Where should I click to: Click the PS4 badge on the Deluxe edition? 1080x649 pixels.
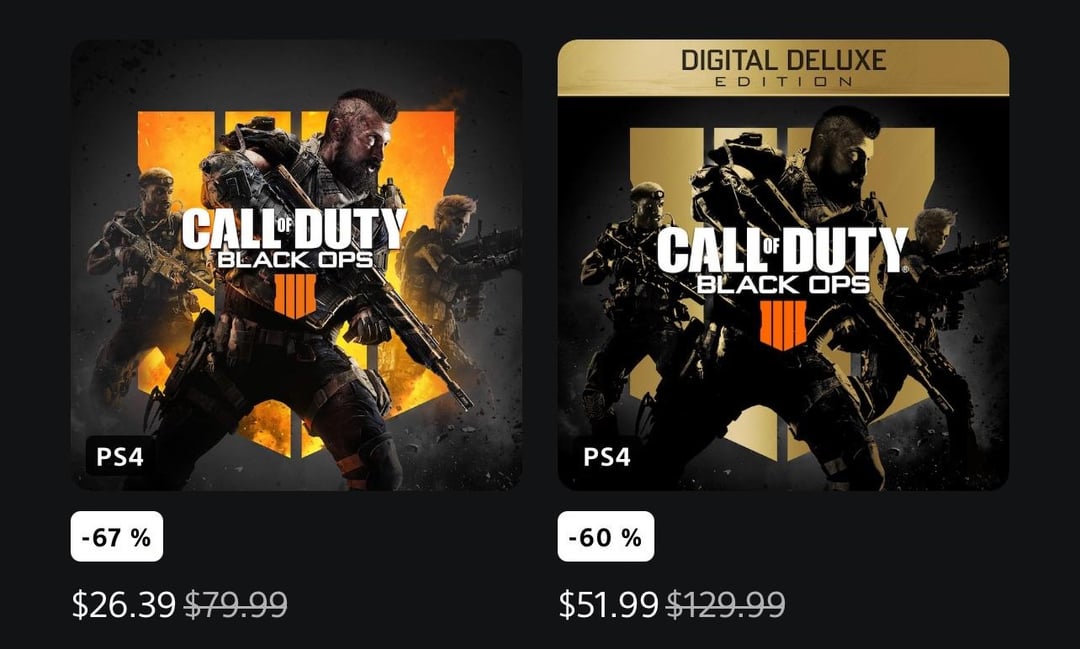tap(608, 457)
